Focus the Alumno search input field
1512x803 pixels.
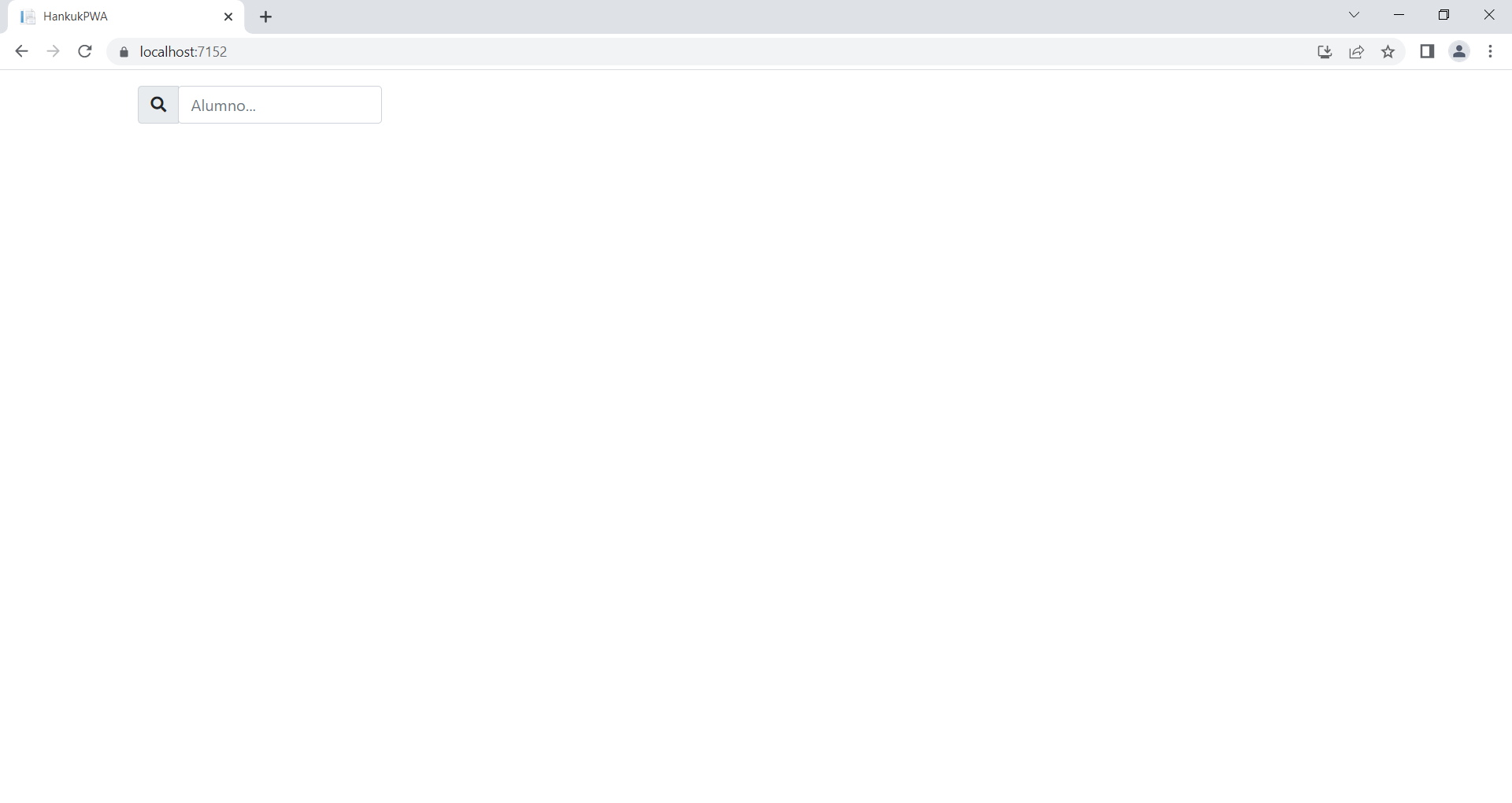point(280,105)
